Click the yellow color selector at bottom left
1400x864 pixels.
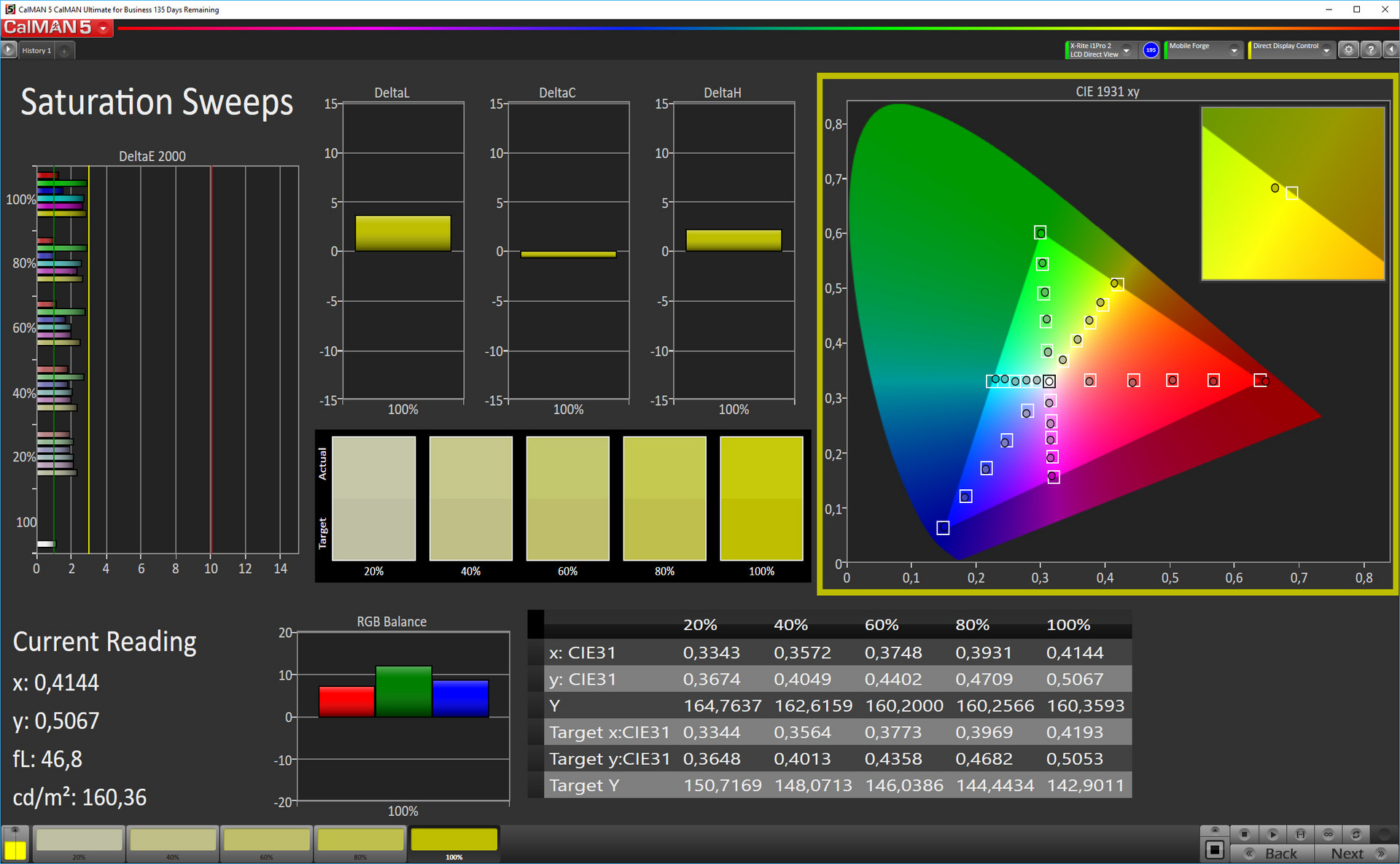pyautogui.click(x=15, y=849)
